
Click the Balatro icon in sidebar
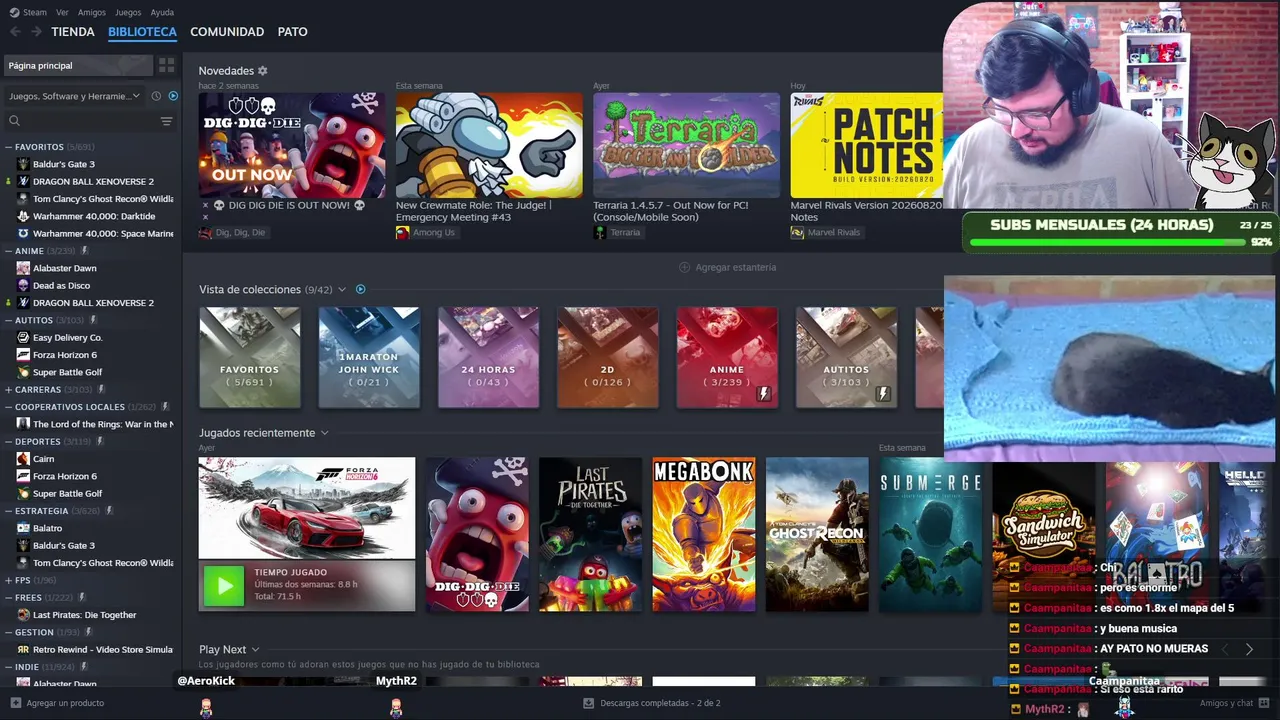pyautogui.click(x=23, y=528)
